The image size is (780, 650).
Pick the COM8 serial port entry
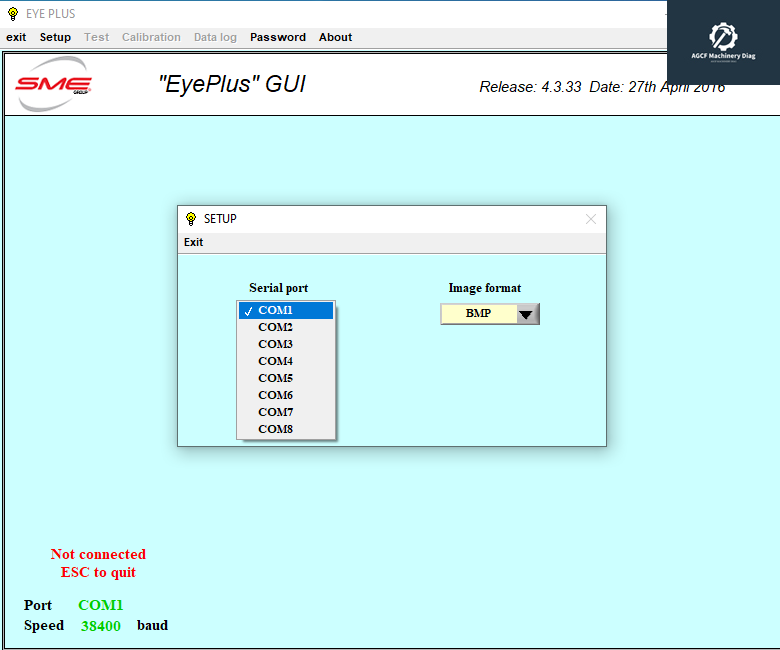tap(276, 429)
